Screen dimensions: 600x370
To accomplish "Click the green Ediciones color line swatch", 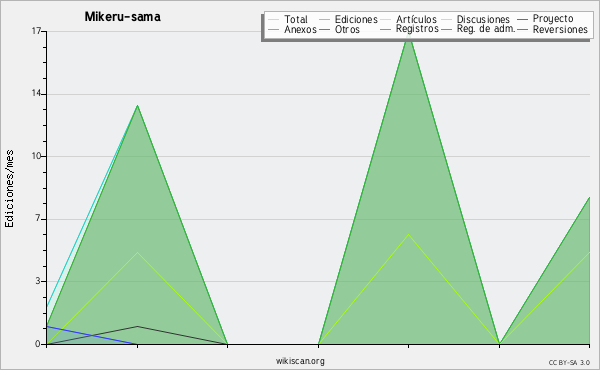I will click(324, 19).
